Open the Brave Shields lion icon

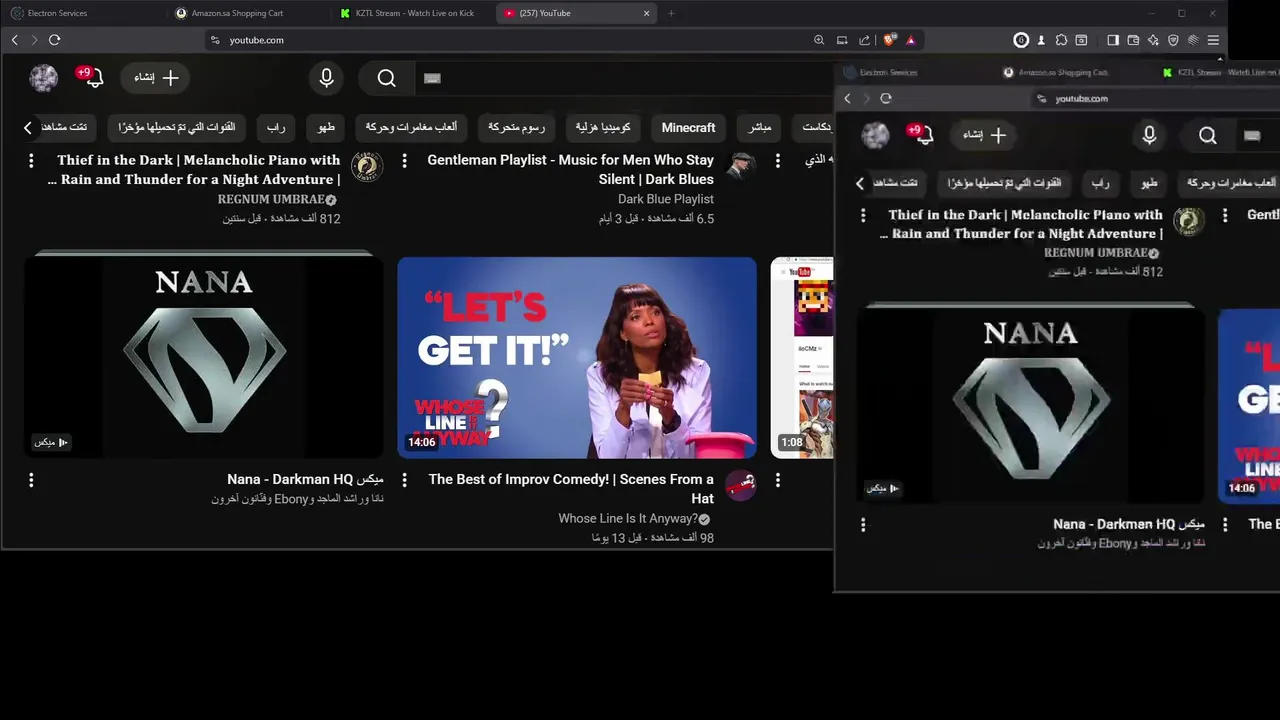coord(889,40)
